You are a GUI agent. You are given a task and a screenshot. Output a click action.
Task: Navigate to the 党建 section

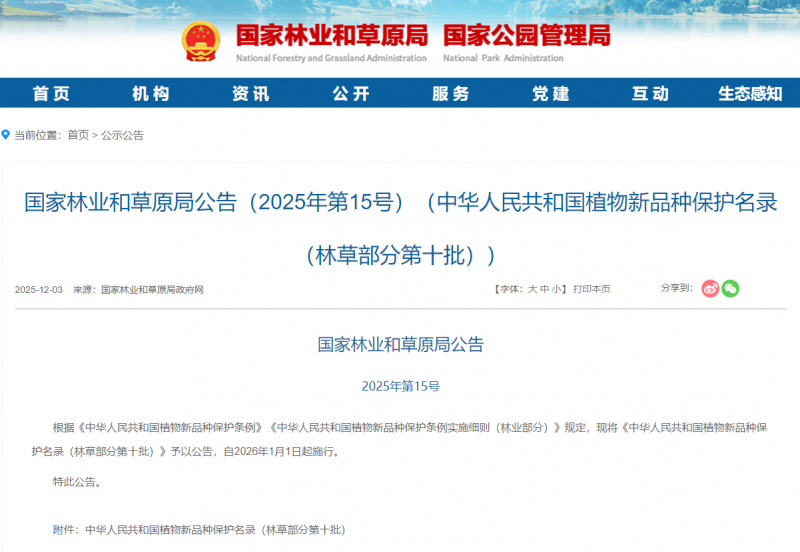(551, 94)
